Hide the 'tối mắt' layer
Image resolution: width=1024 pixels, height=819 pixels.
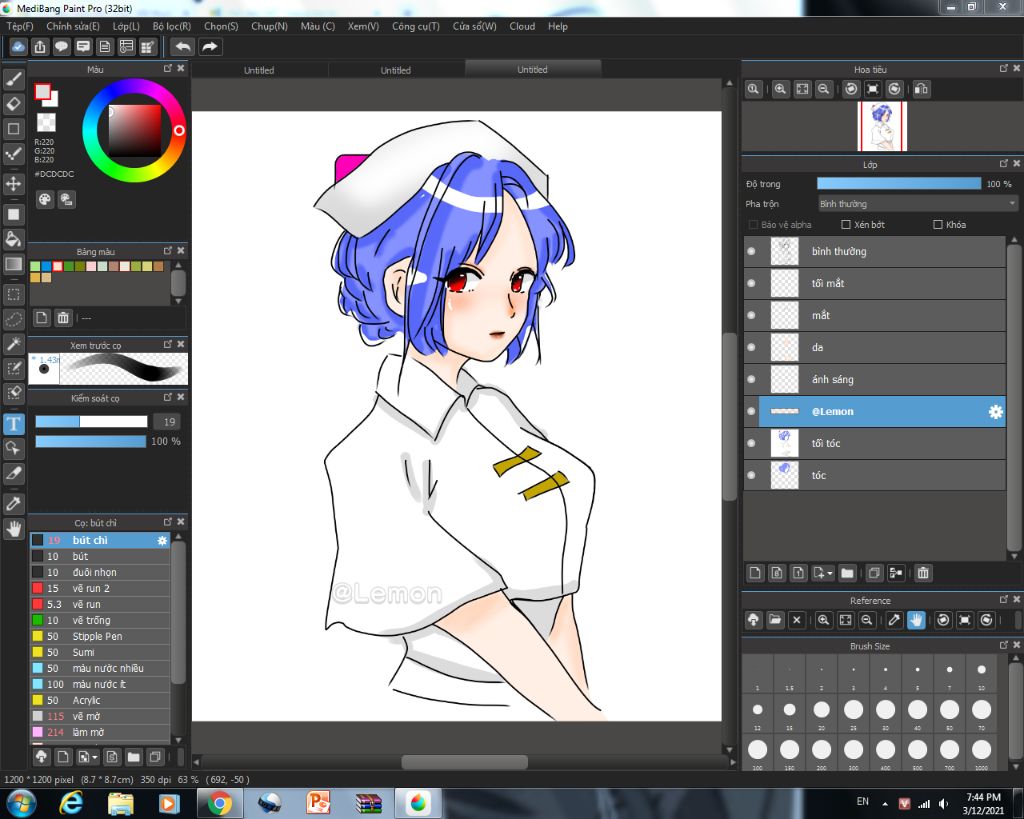tap(751, 283)
